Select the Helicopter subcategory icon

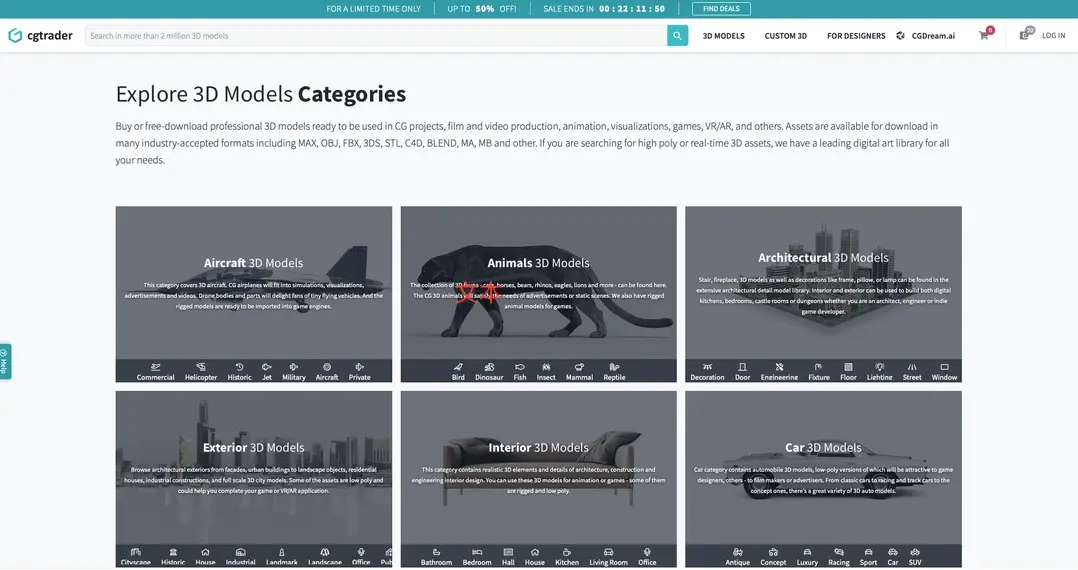[201, 371]
